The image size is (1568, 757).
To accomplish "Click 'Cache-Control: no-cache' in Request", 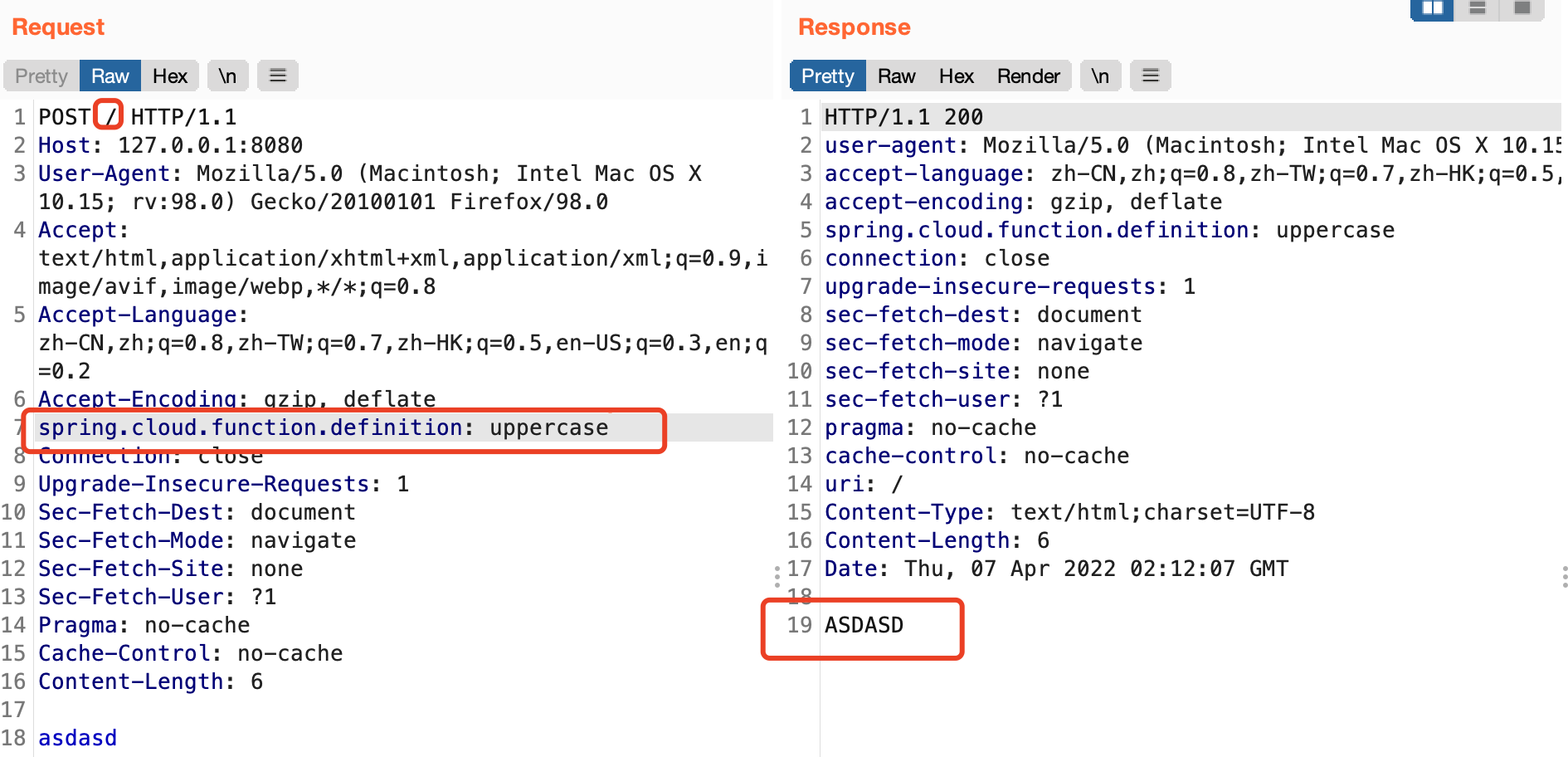I will 191,653.
